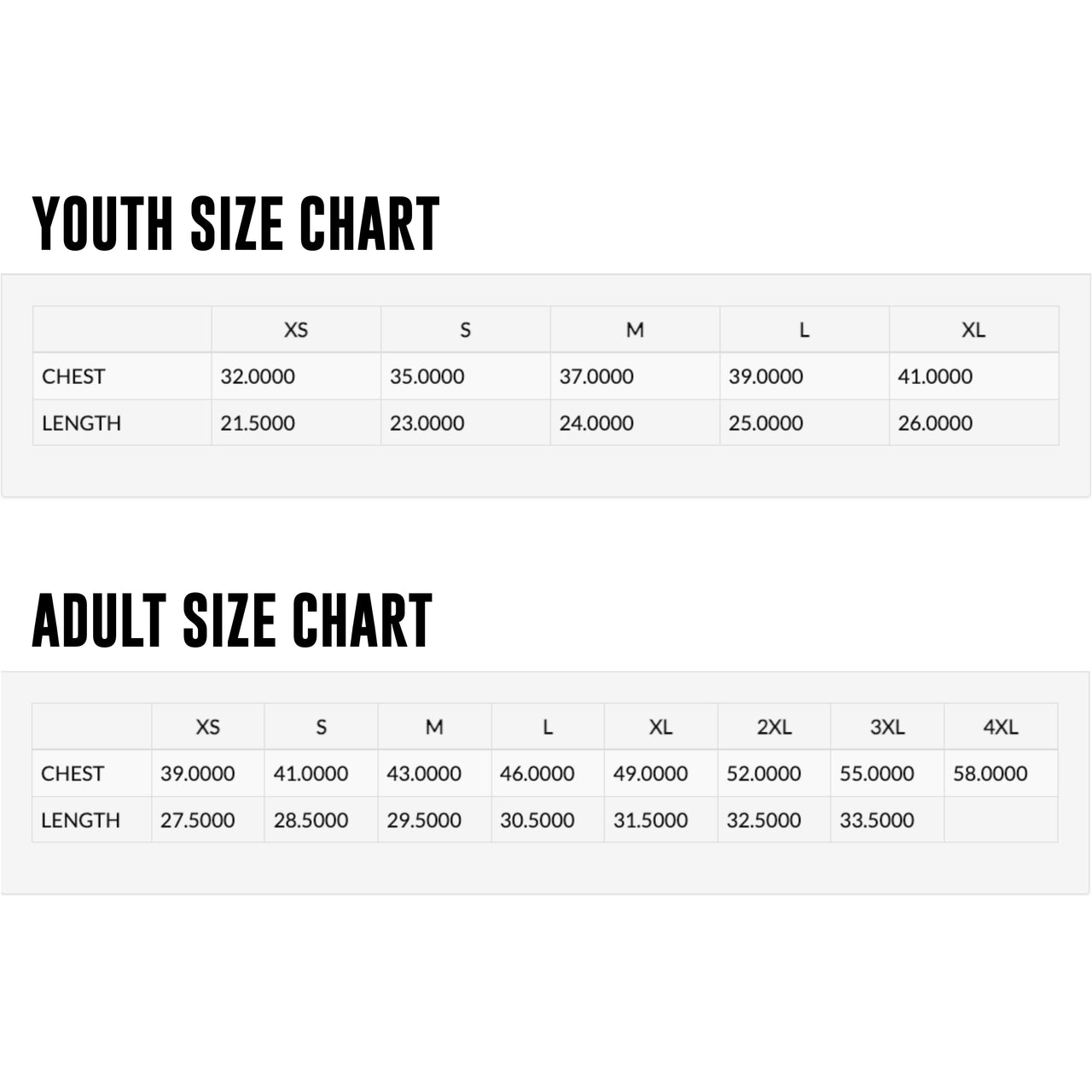Click adult length value 27.5000
This screenshot has width=1092, height=1092.
click(x=197, y=821)
